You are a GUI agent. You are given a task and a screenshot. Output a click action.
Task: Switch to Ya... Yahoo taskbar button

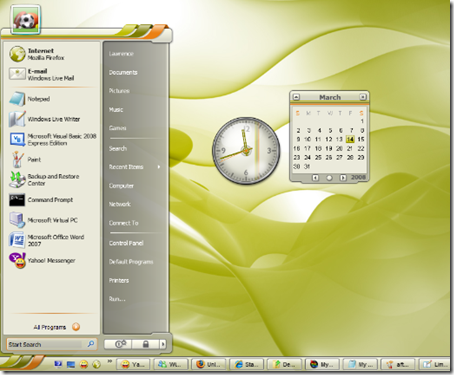pos(134,364)
